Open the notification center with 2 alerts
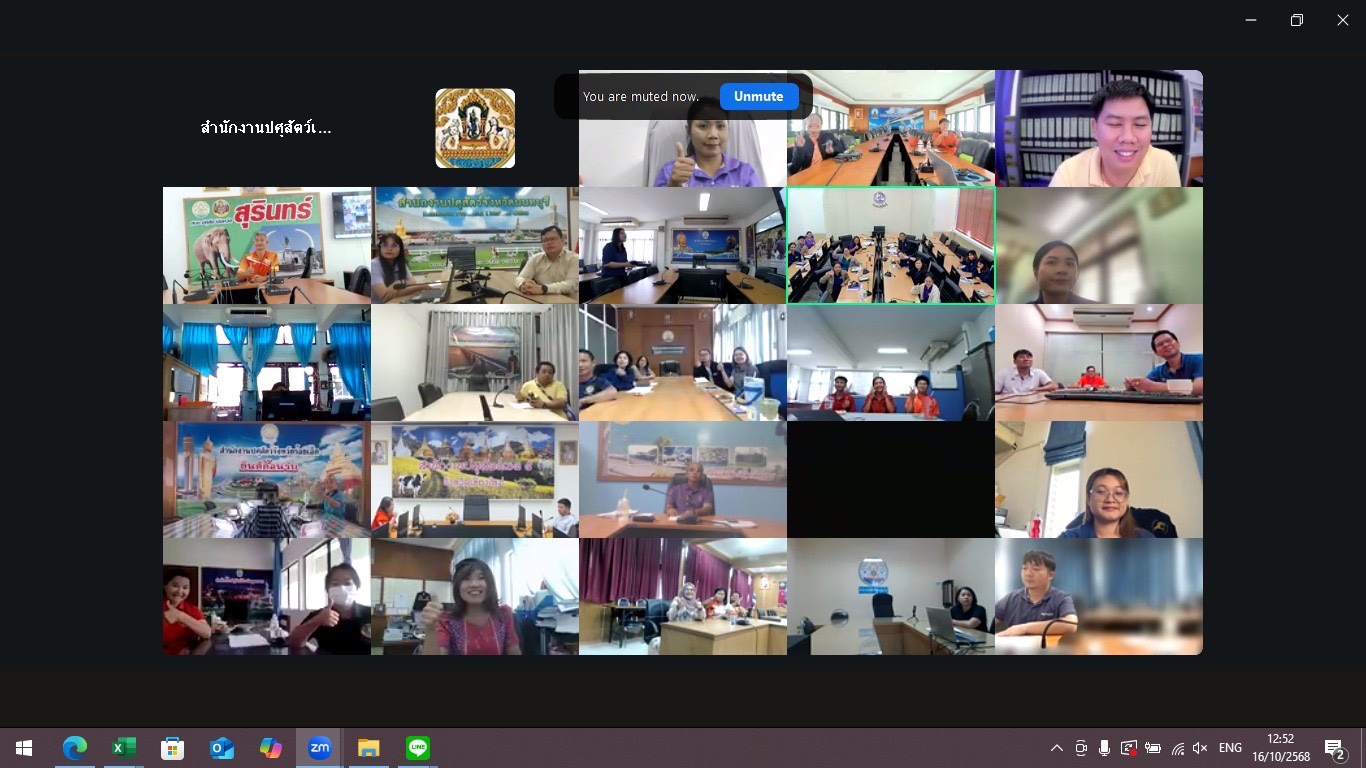This screenshot has height=768, width=1366. [1334, 748]
